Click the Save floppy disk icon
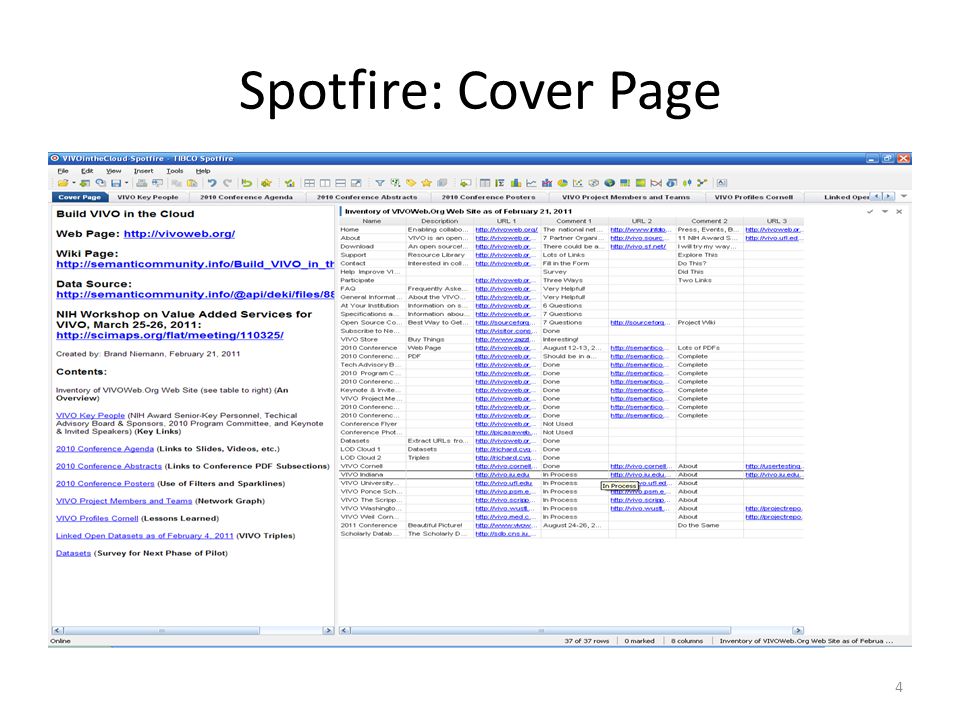This screenshot has width=960, height=720. 116,183
